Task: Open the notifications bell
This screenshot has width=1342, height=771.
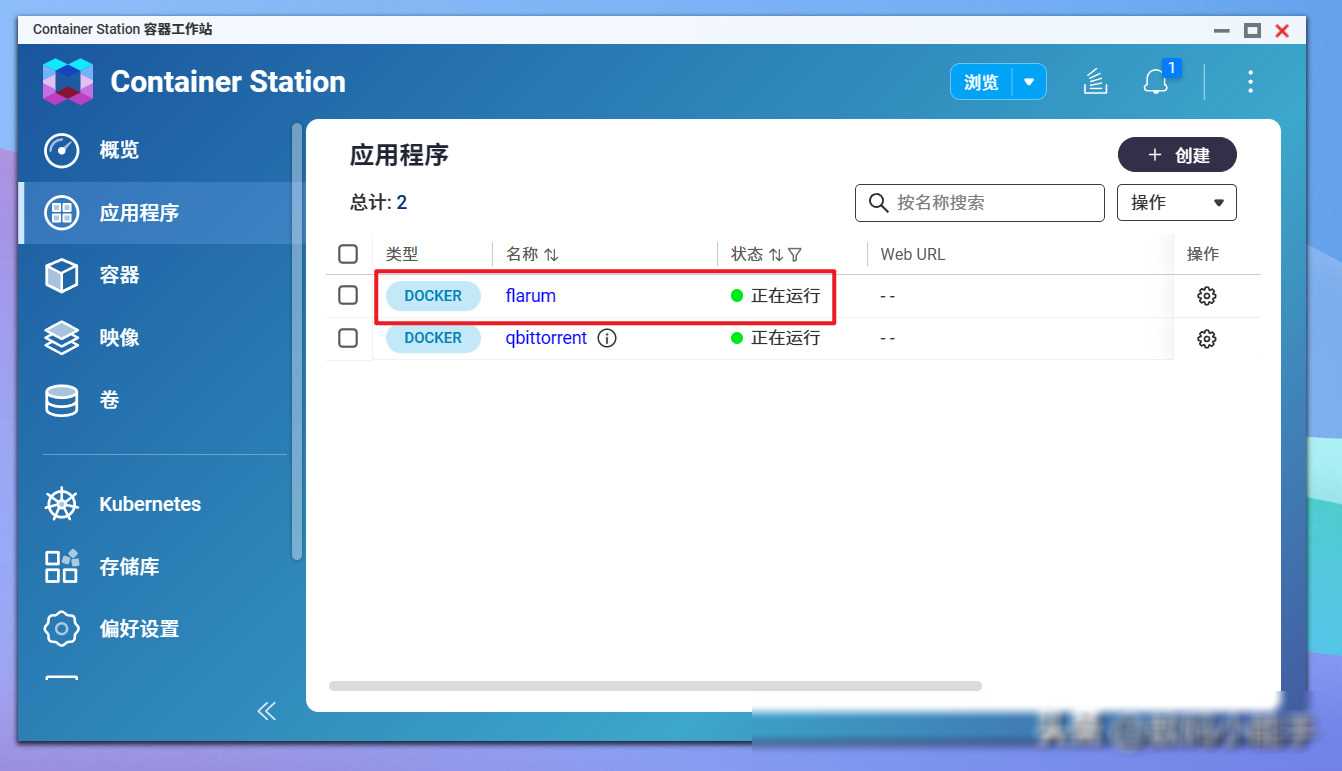Action: pos(1156,82)
